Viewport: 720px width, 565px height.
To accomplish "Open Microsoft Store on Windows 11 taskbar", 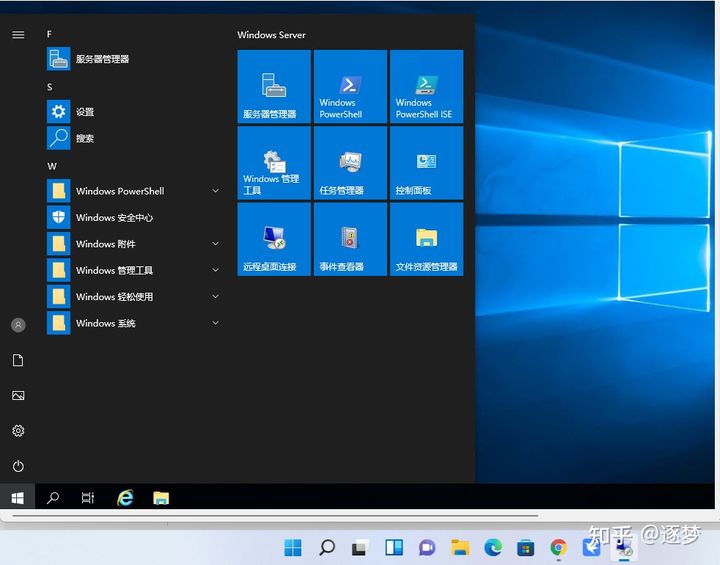I will [x=526, y=548].
